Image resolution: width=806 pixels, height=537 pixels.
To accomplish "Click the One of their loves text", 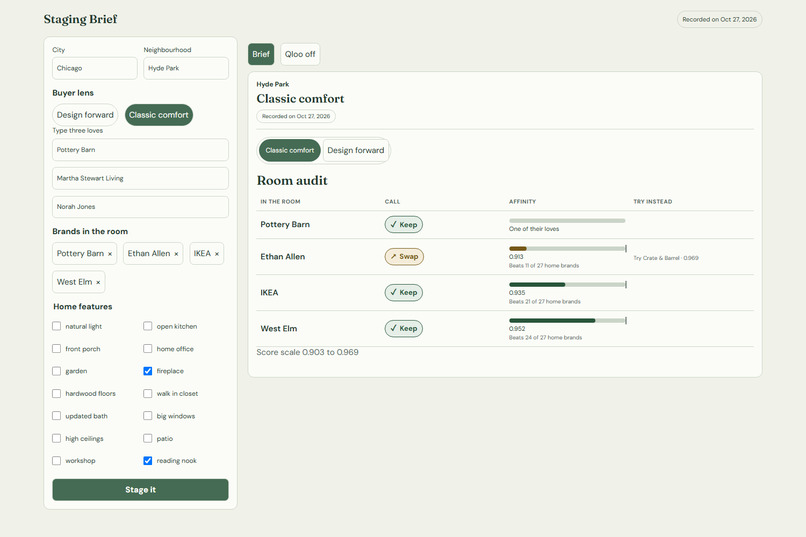I will tap(534, 229).
